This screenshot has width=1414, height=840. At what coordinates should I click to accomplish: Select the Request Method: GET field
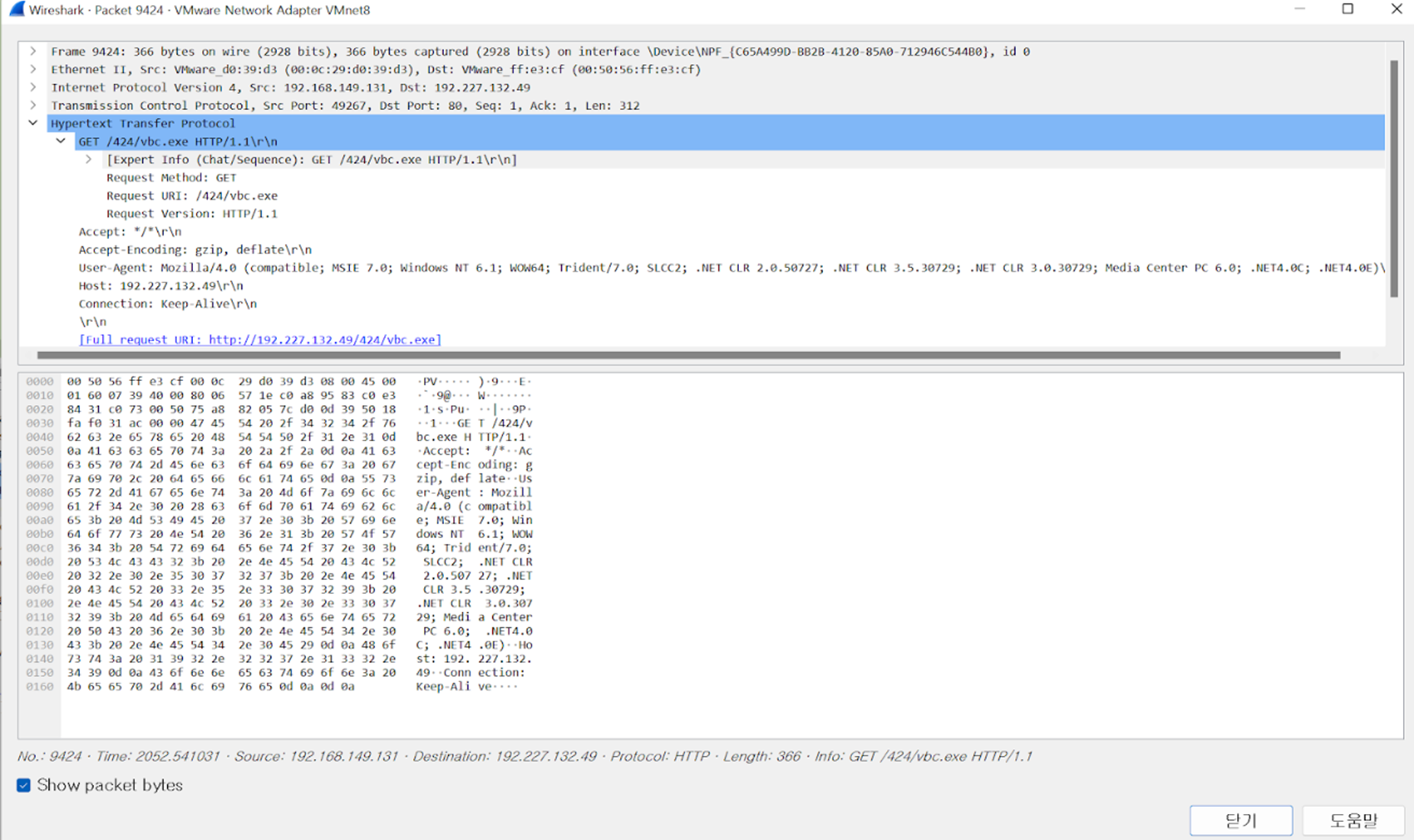coord(171,178)
